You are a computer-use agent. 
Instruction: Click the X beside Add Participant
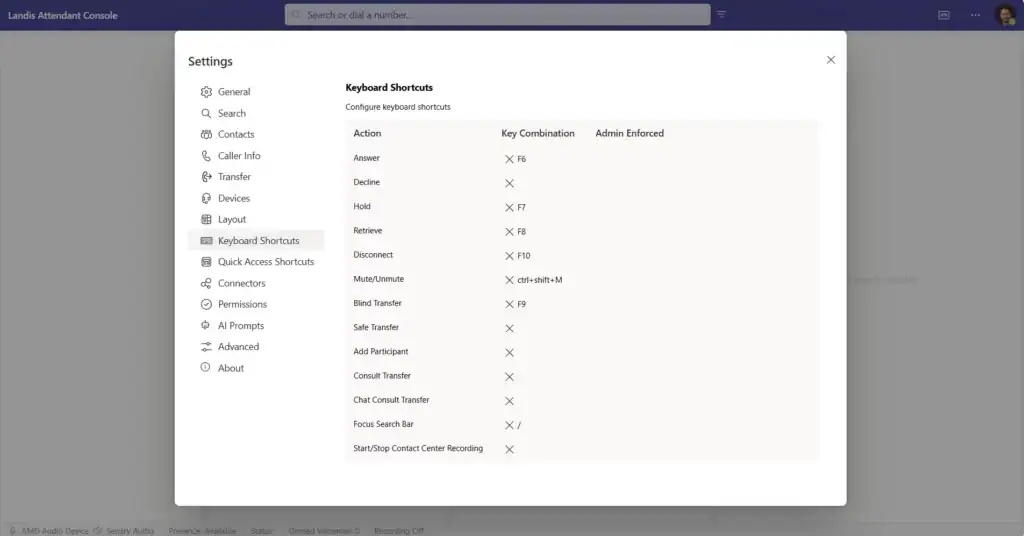point(509,353)
